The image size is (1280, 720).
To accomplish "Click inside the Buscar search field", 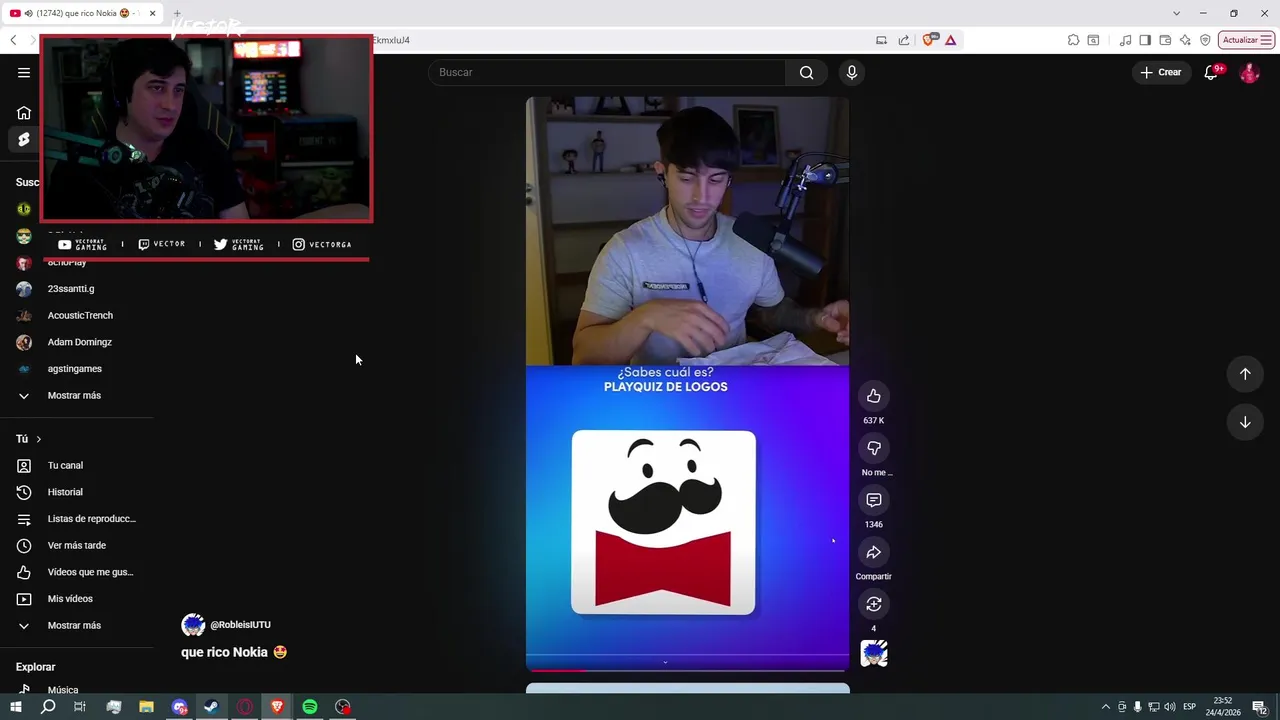I will tap(607, 72).
